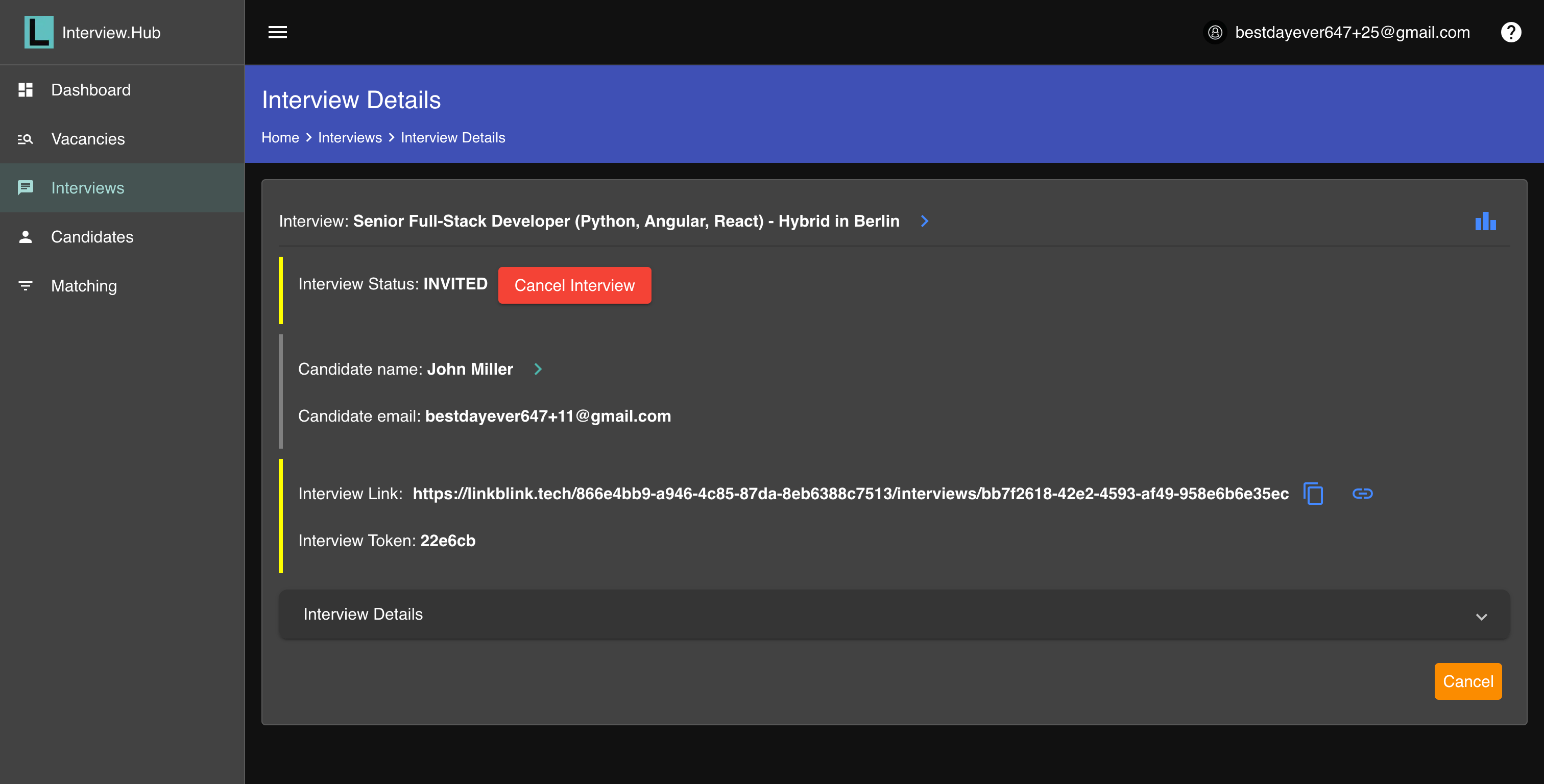This screenshot has height=784, width=1544.
Task: Navigate to Home breadcrumb link
Action: (x=280, y=138)
